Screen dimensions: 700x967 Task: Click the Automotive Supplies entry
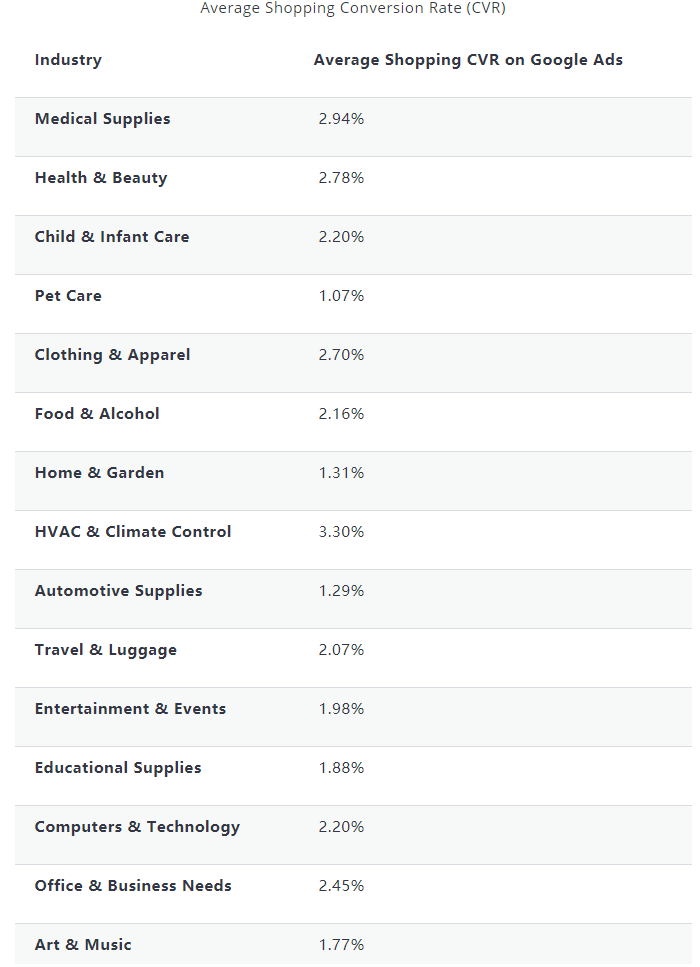pyautogui.click(x=118, y=591)
